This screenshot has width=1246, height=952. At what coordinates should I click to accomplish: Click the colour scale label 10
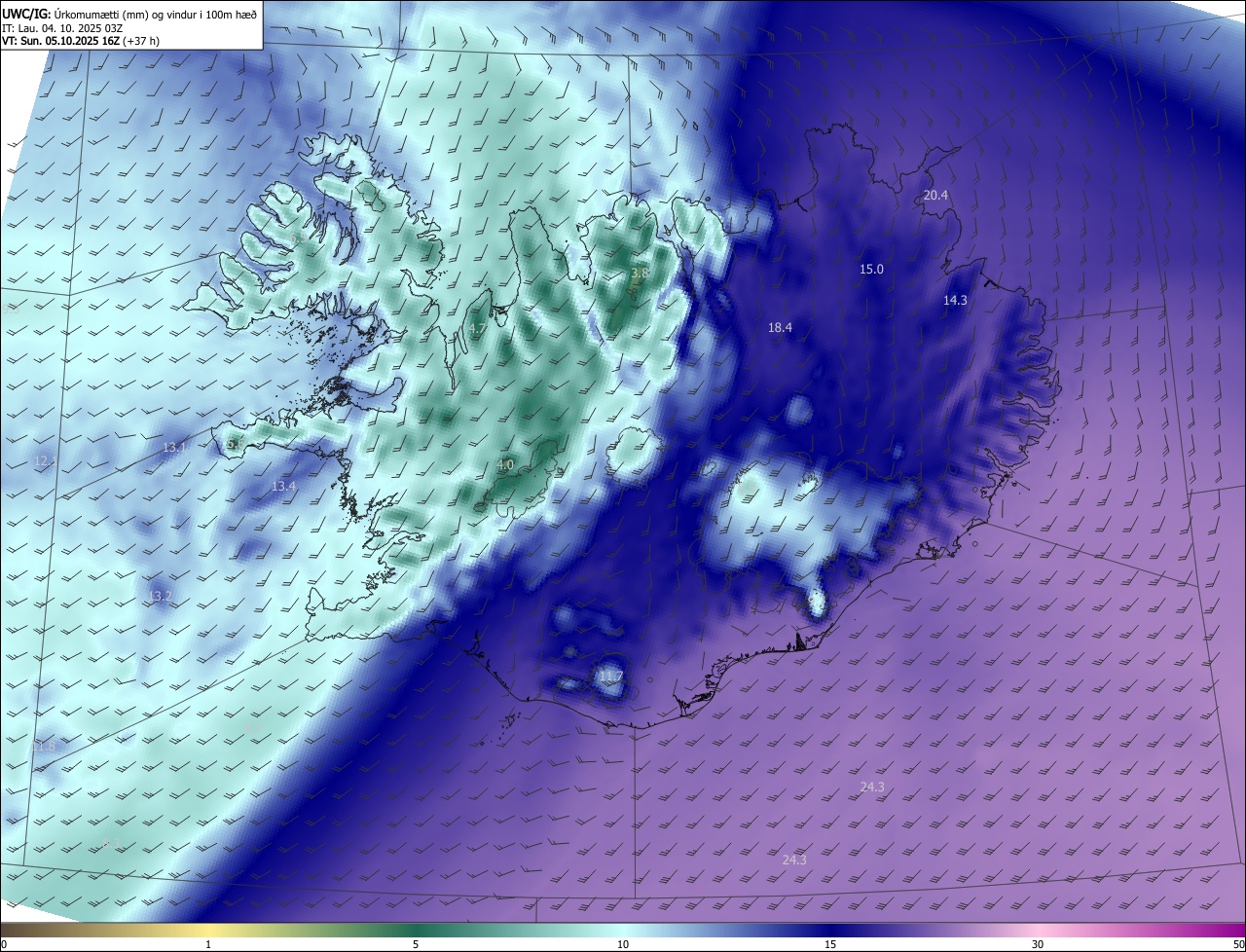[x=623, y=944]
